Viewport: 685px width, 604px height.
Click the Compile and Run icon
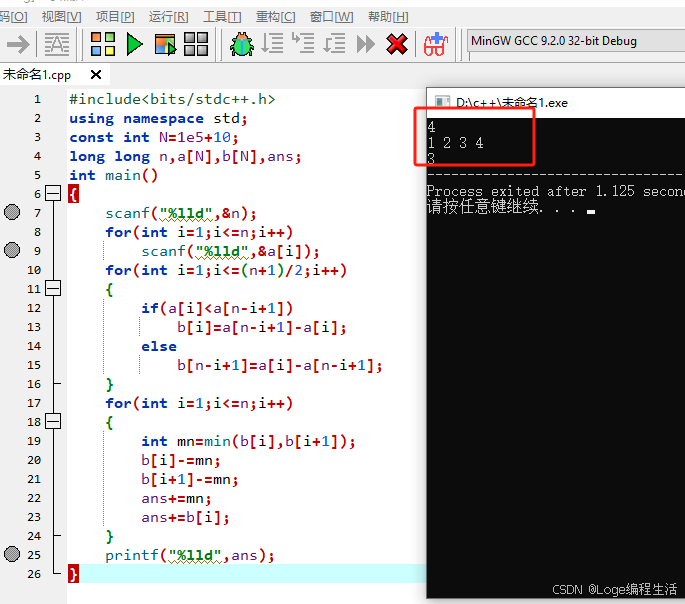[x=165, y=44]
